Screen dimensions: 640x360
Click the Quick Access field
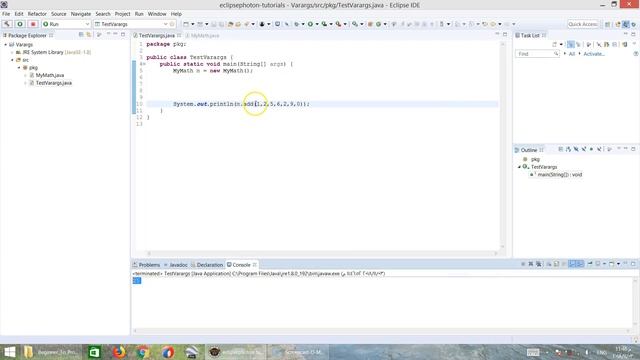coord(583,24)
